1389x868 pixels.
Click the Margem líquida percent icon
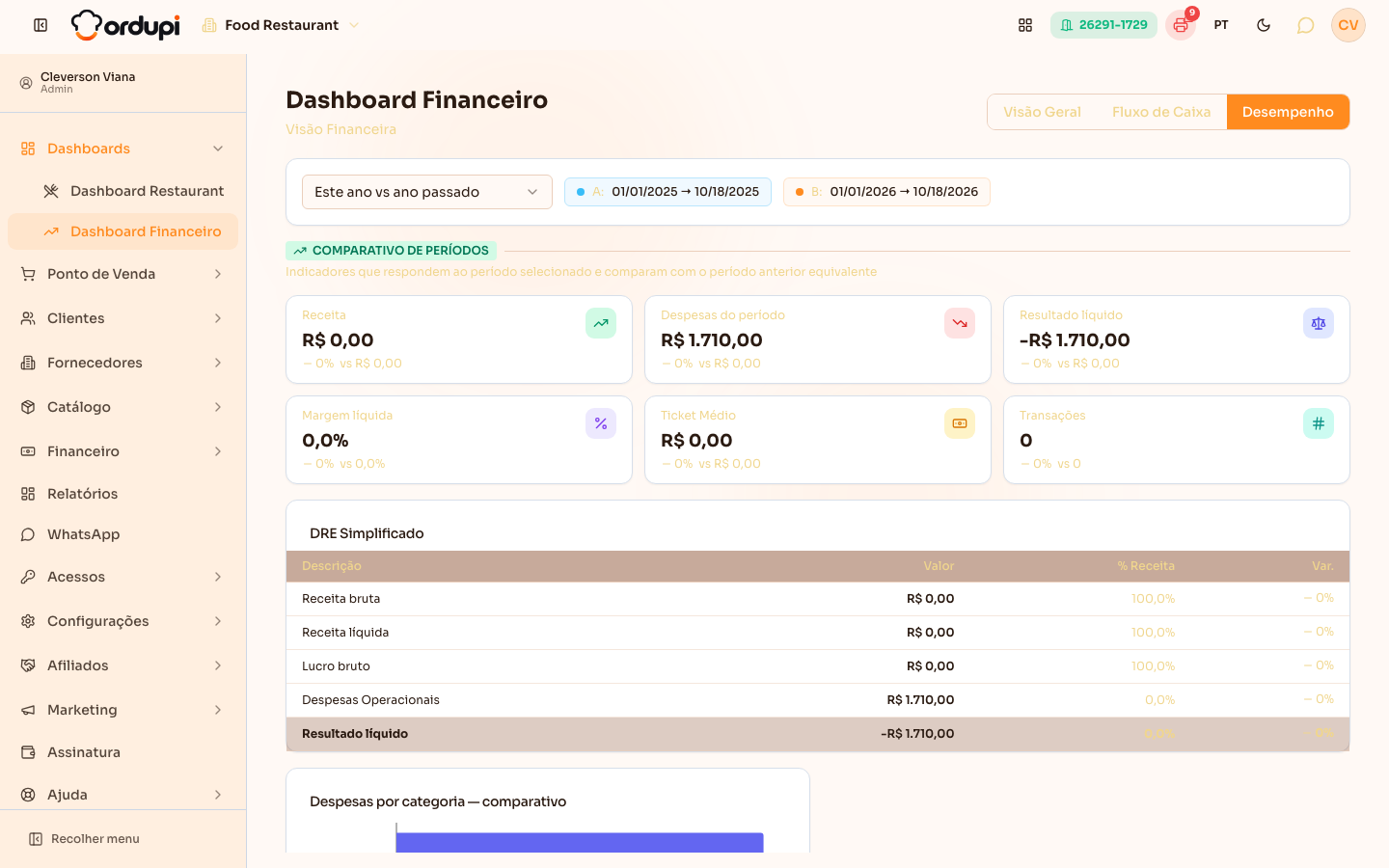coord(601,423)
